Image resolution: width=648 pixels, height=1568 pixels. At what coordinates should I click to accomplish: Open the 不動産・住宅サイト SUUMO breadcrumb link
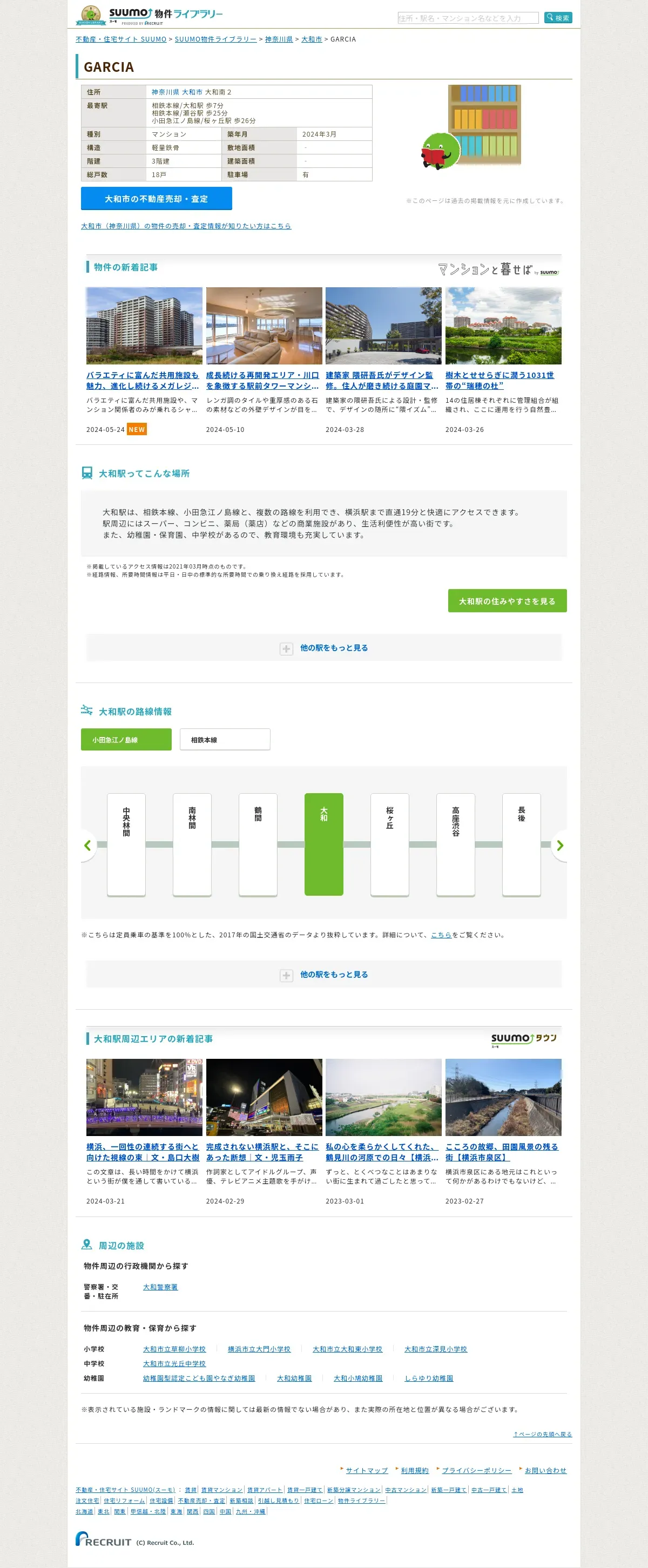pos(120,39)
